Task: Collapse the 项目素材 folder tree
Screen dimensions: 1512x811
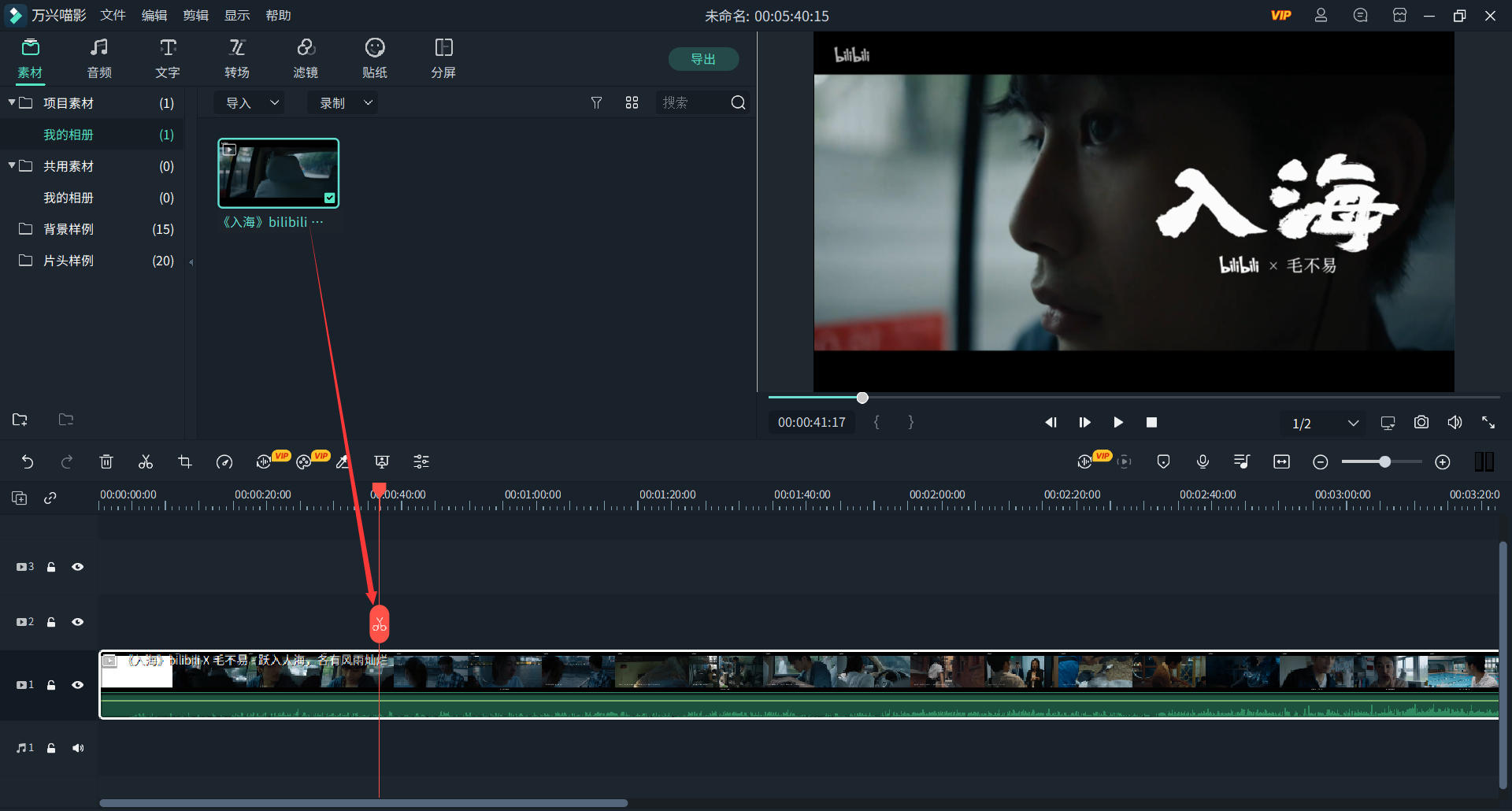Action: tap(12, 102)
